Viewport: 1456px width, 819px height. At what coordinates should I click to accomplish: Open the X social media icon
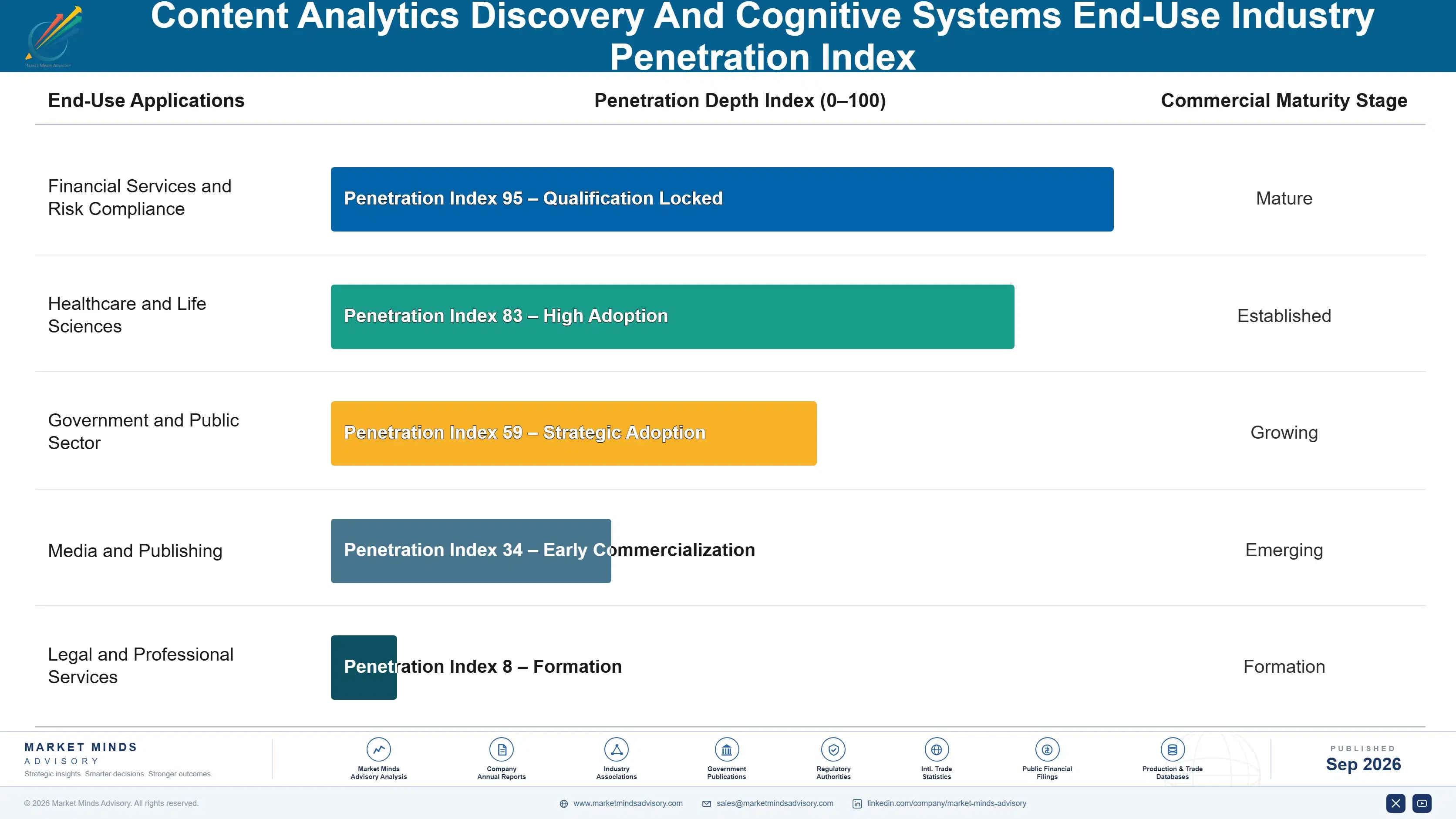pyautogui.click(x=1395, y=803)
